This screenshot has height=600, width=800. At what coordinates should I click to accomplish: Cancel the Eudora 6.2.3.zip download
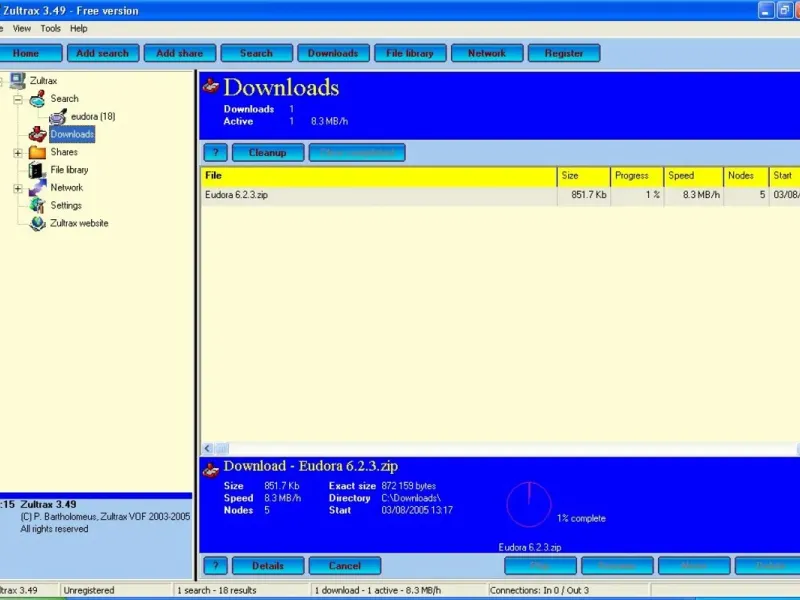click(344, 566)
